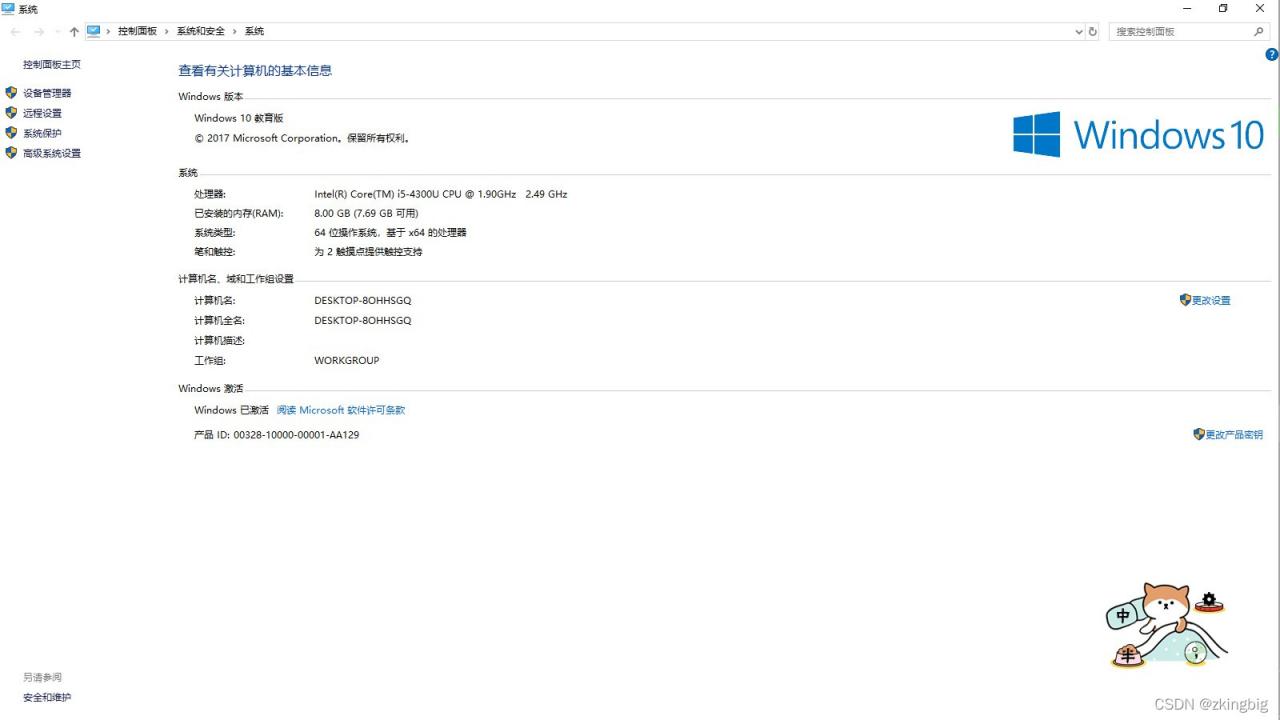Expand the address bar history dropdown
This screenshot has width=1280, height=720.
[x=1079, y=32]
